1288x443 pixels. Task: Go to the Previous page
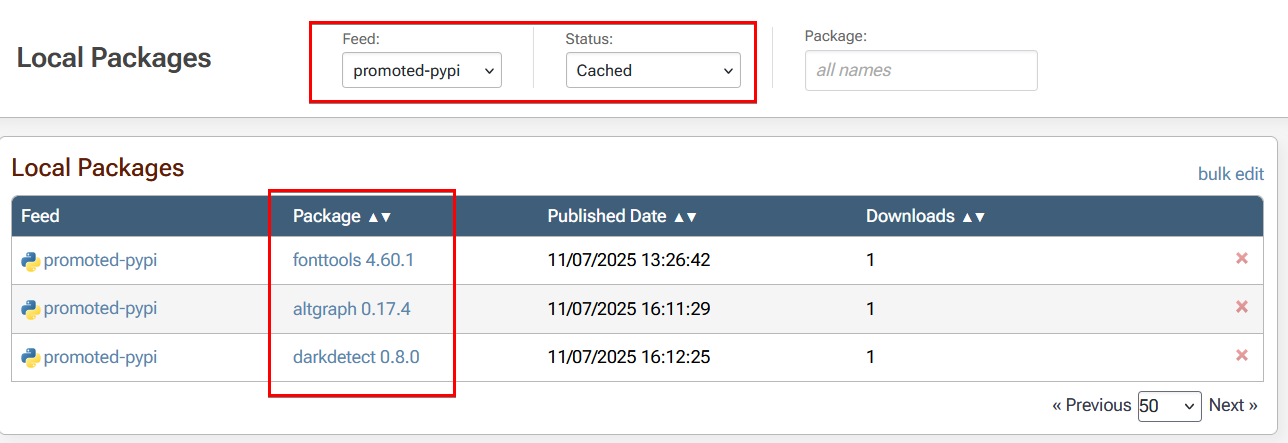[1091, 406]
